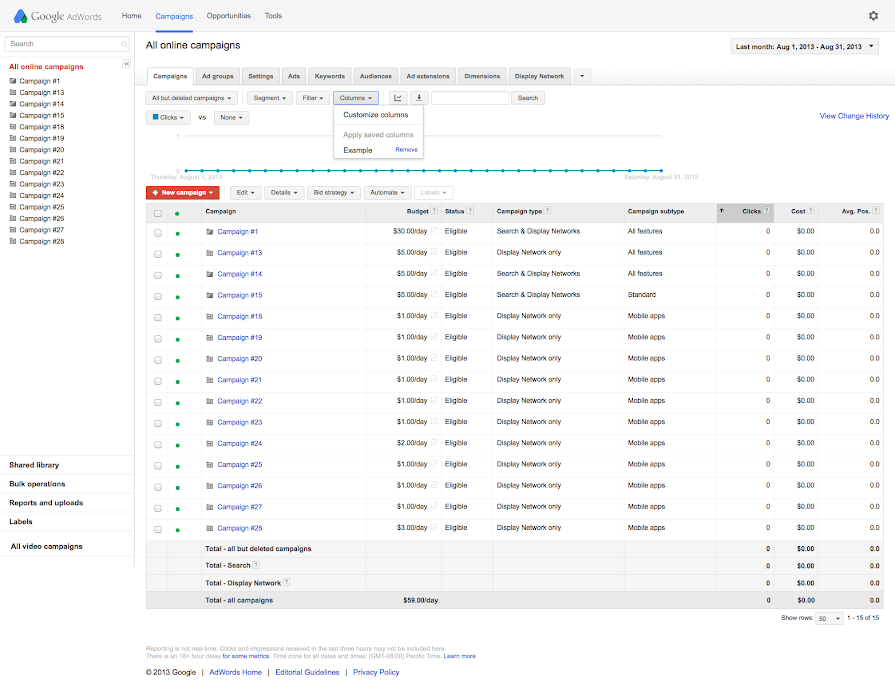
Task: Select the Campaign #20 row checkbox
Action: coord(158,359)
